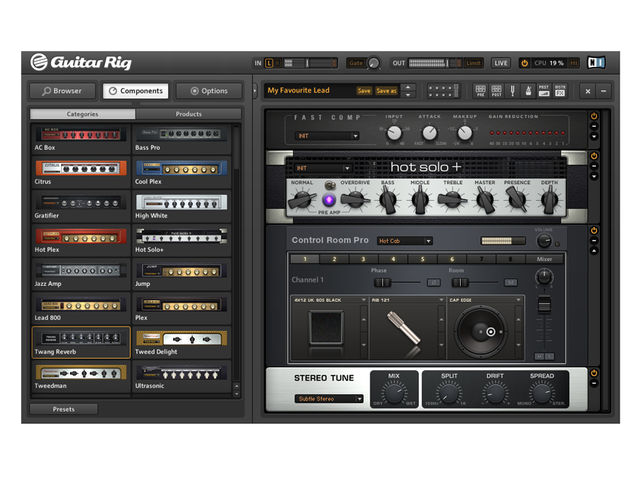Select the High White amp component
Viewport: 640px width, 480px height.
(181, 207)
